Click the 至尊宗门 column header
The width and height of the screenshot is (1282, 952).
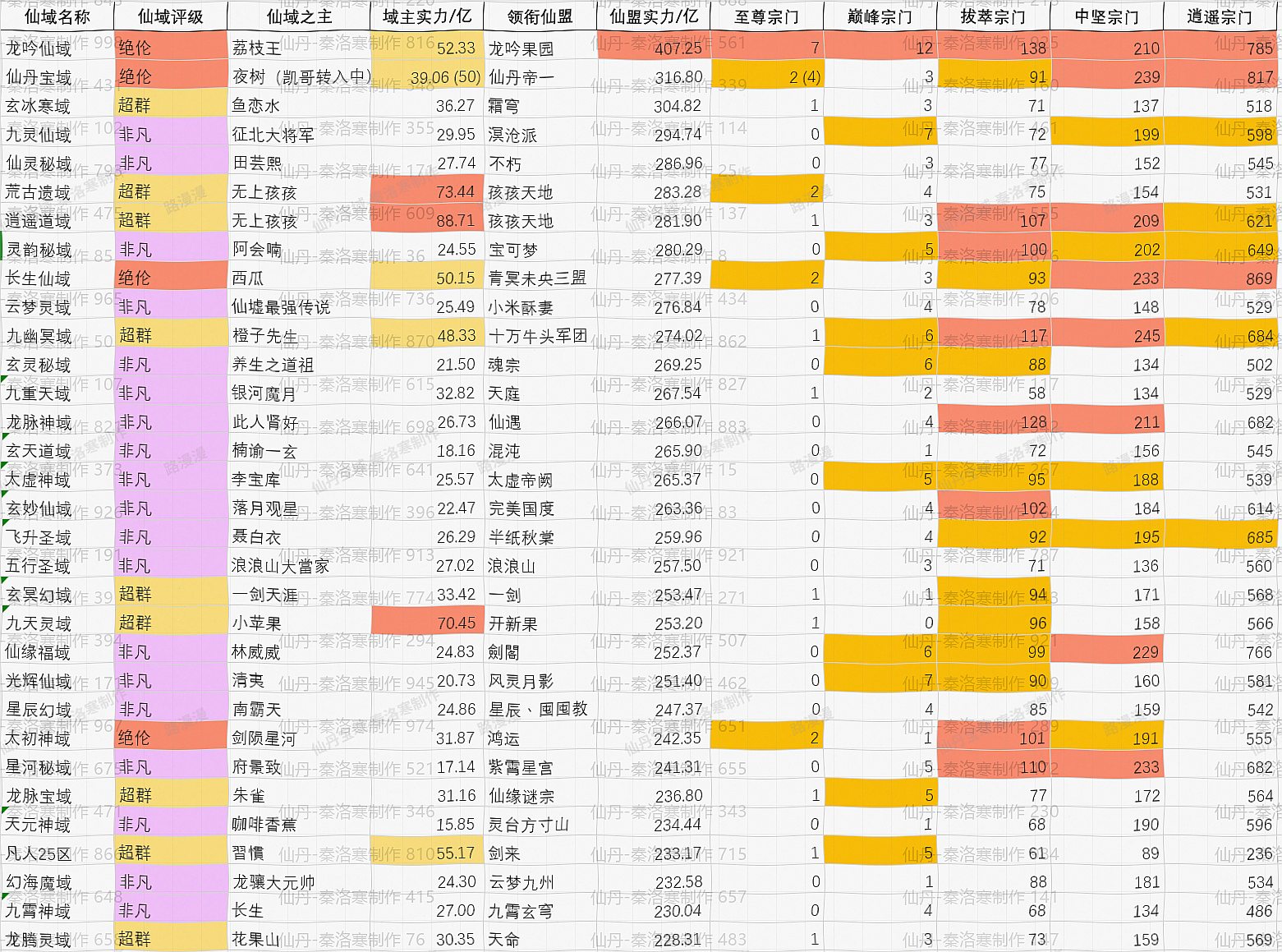[766, 16]
